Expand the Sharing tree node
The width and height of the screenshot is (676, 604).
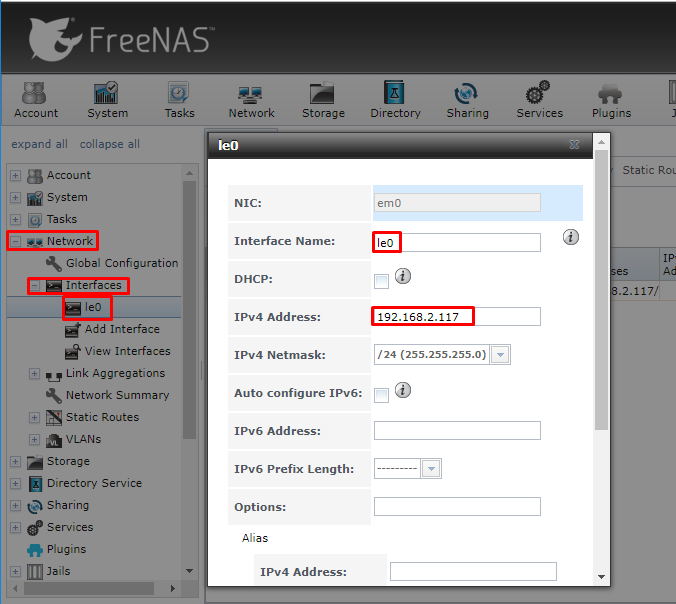point(16,505)
